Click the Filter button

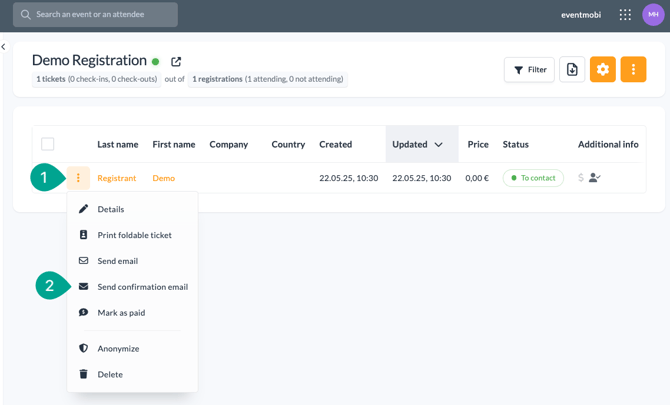click(x=529, y=70)
